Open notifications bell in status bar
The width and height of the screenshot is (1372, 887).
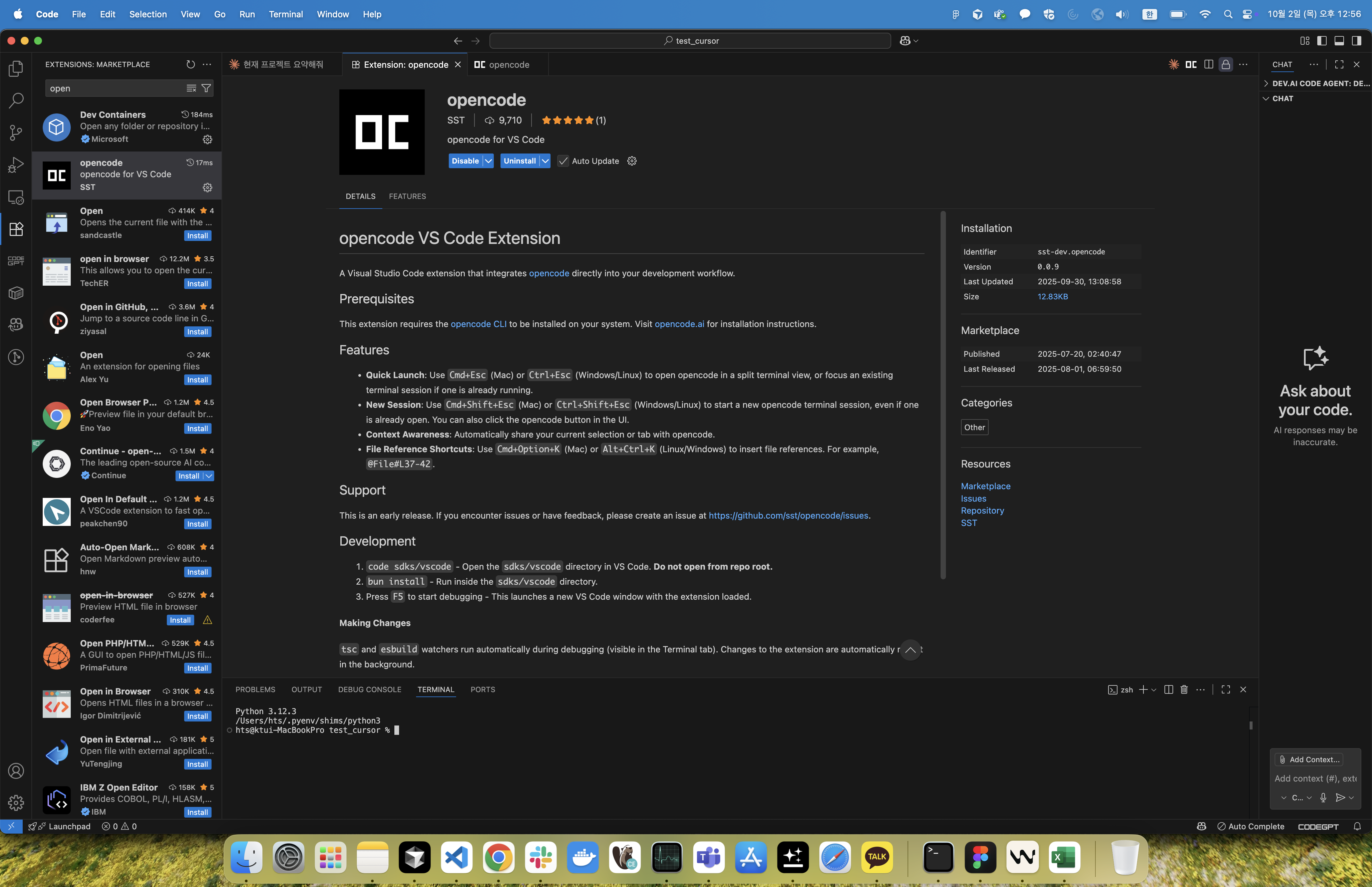(x=1357, y=827)
